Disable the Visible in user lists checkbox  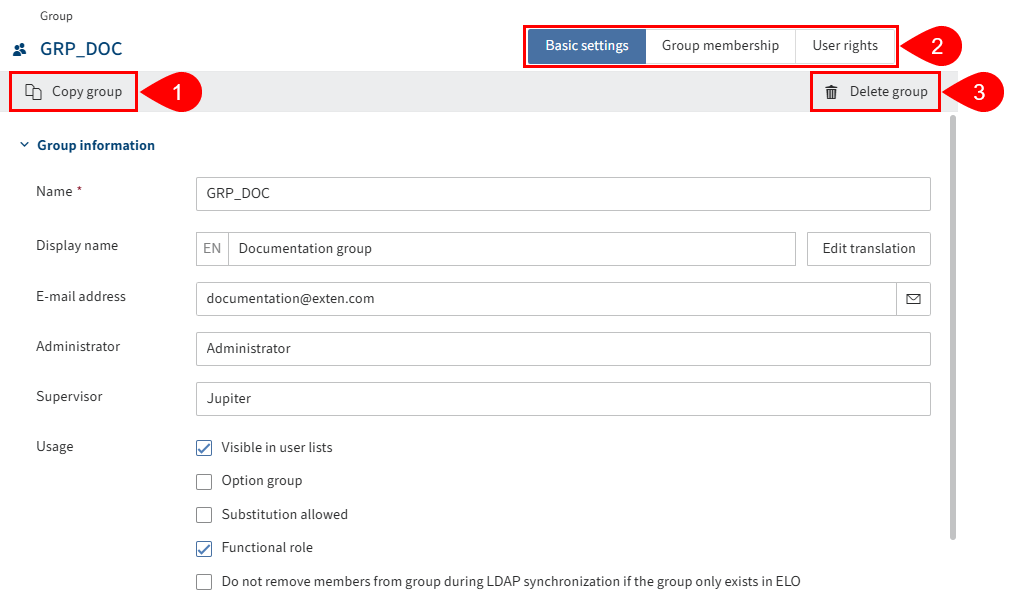click(x=204, y=448)
